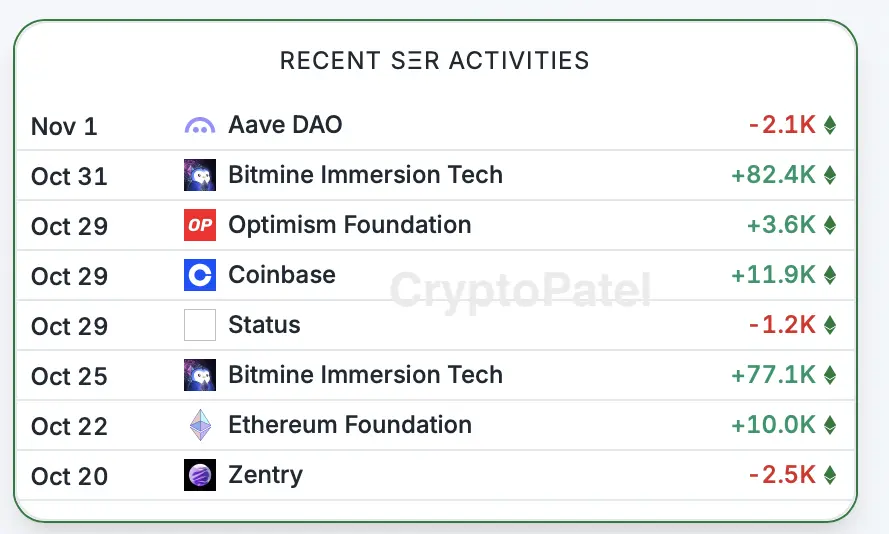Click the Aave DAO ghost icon
Screen dimensions: 889x534
pos(200,126)
